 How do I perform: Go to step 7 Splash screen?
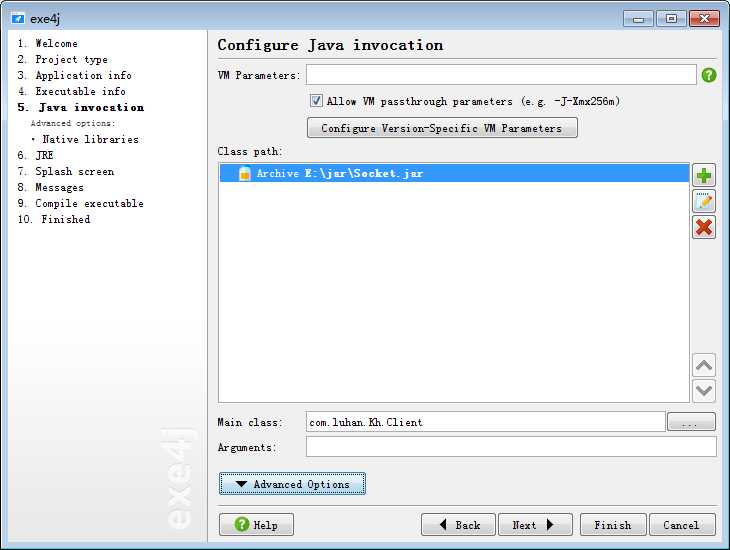[66, 171]
